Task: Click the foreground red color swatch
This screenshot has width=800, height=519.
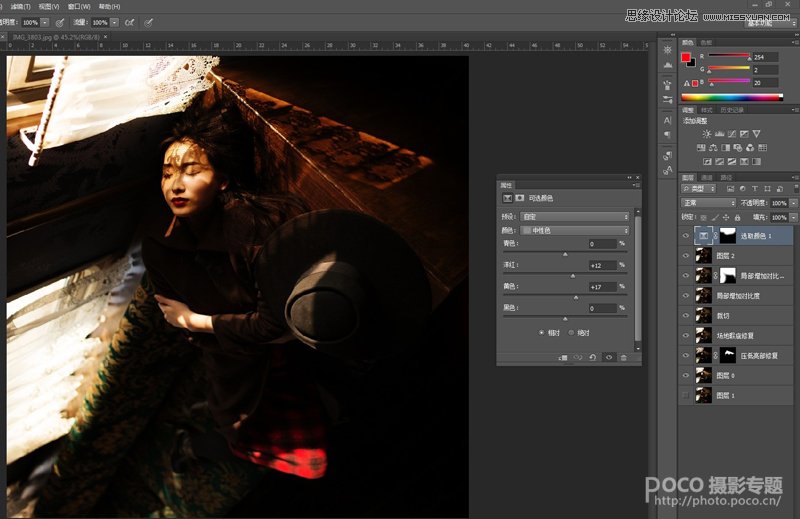Action: pyautogui.click(x=686, y=58)
